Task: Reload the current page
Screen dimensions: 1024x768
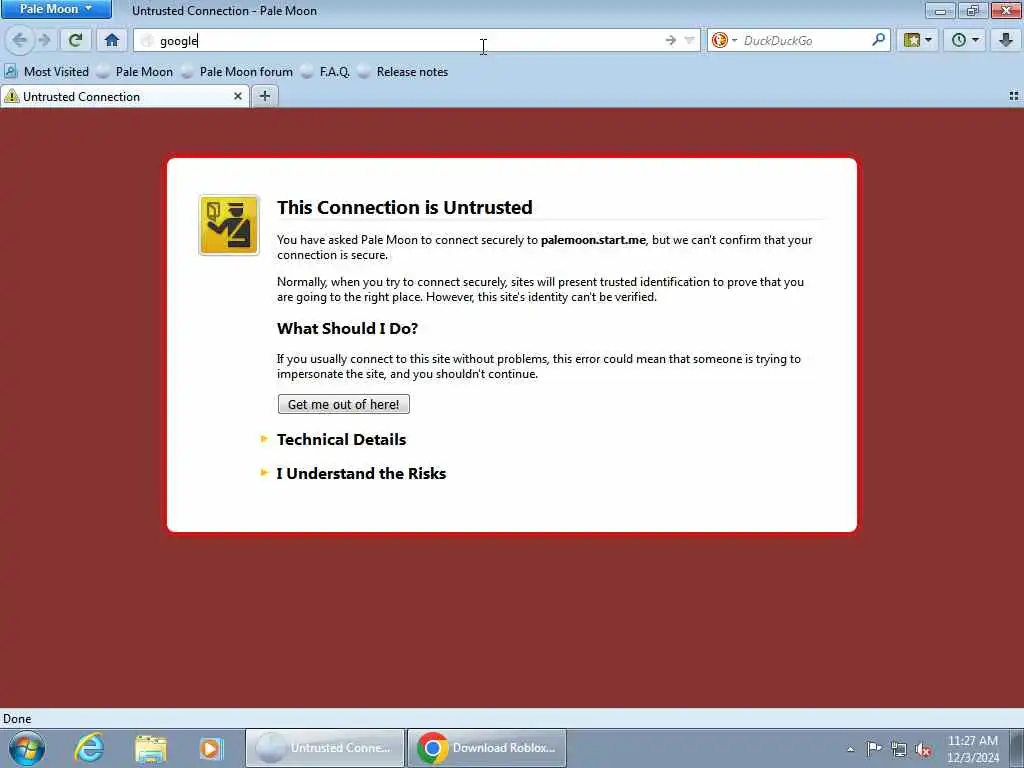Action: pyautogui.click(x=75, y=40)
